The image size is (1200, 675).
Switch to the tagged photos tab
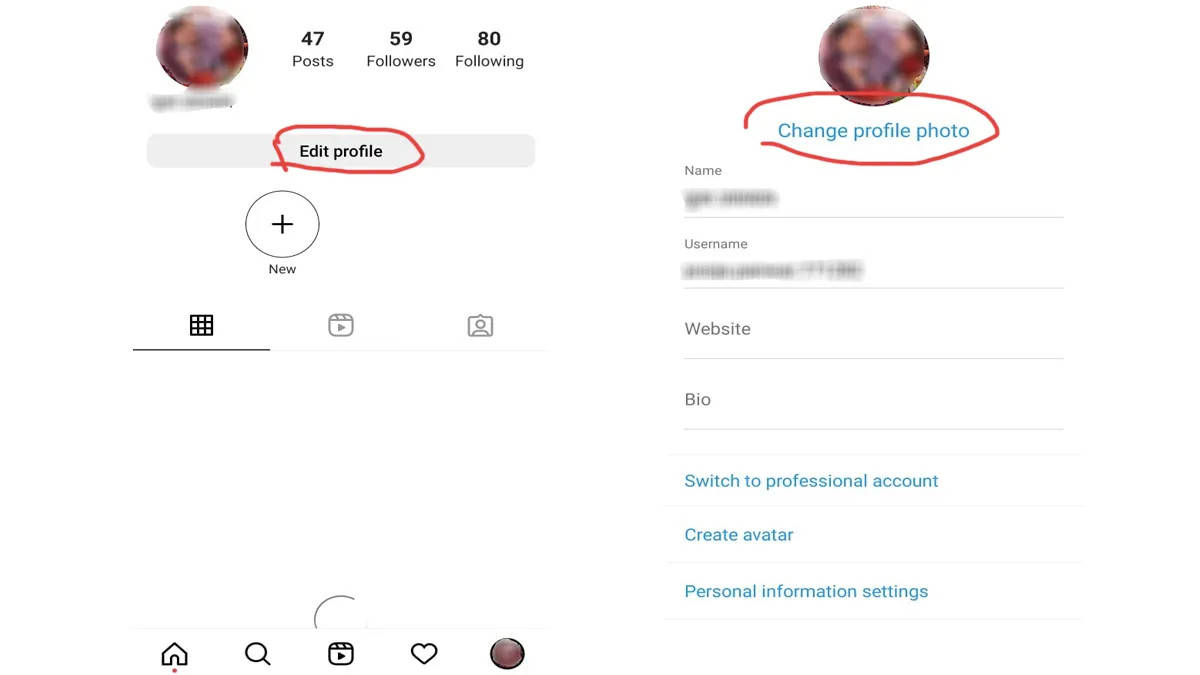pos(480,325)
